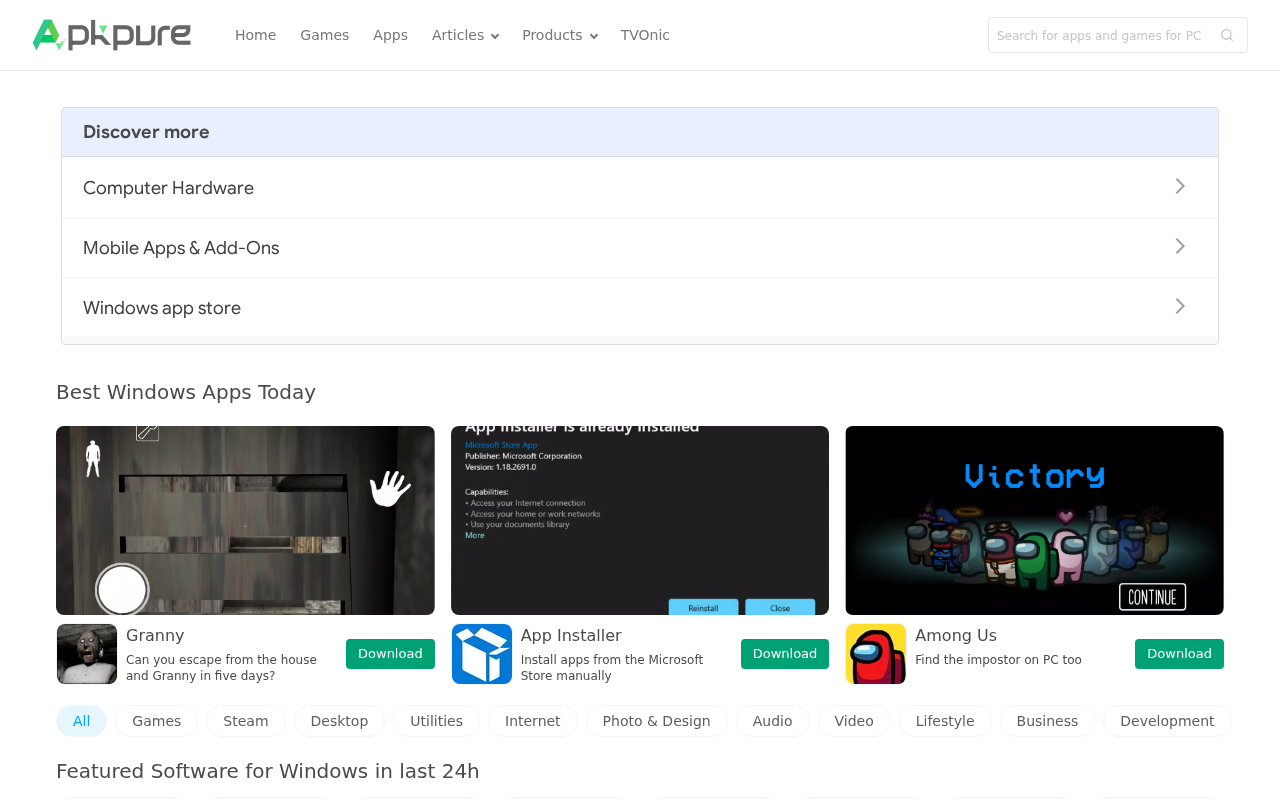Filter by Games category chip
The image size is (1280, 800).
coord(157,721)
